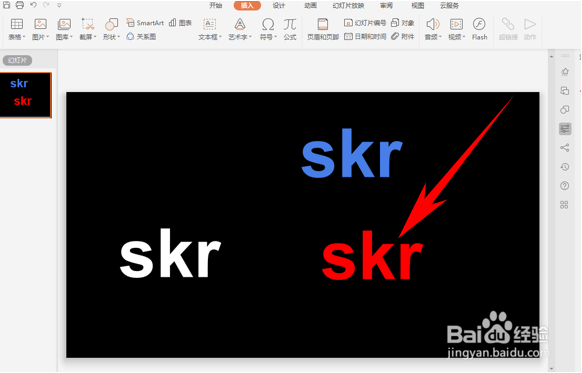Click the 对象 object button
582x373 pixels.
coord(403,23)
